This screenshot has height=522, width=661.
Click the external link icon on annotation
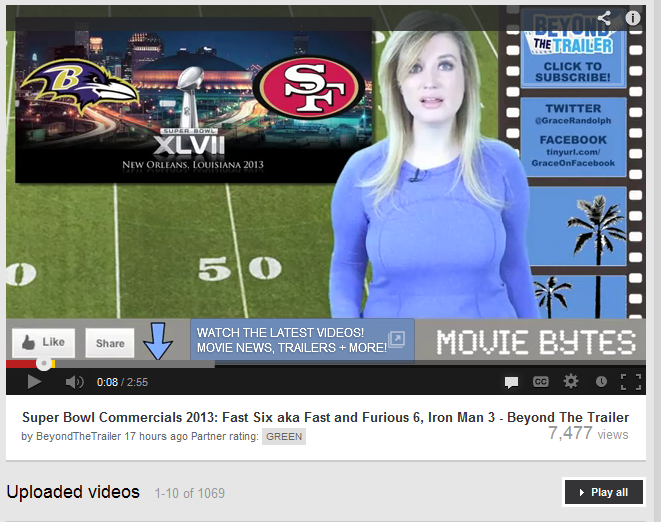coord(397,339)
